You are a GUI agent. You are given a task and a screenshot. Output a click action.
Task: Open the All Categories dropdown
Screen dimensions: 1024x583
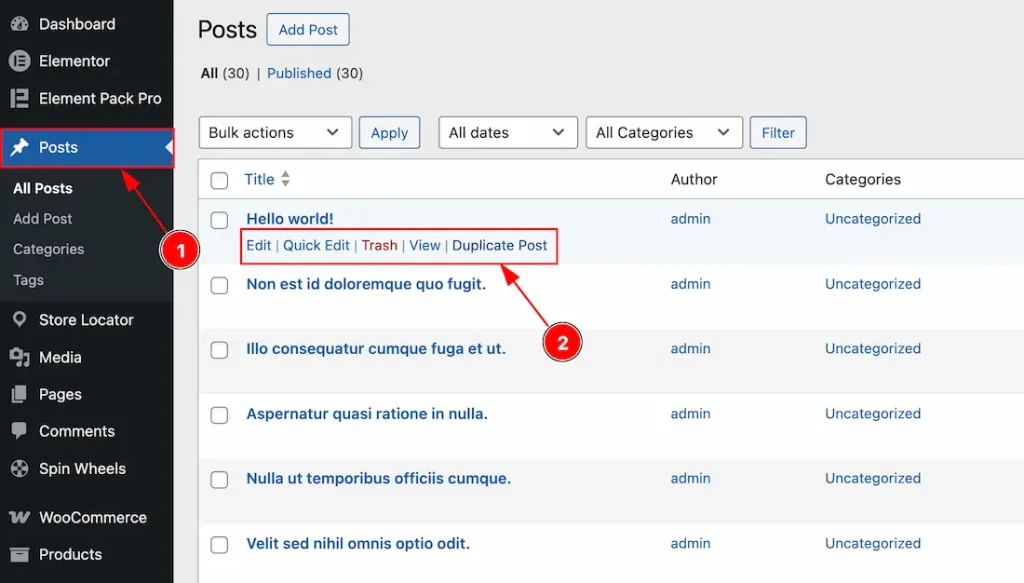point(663,132)
